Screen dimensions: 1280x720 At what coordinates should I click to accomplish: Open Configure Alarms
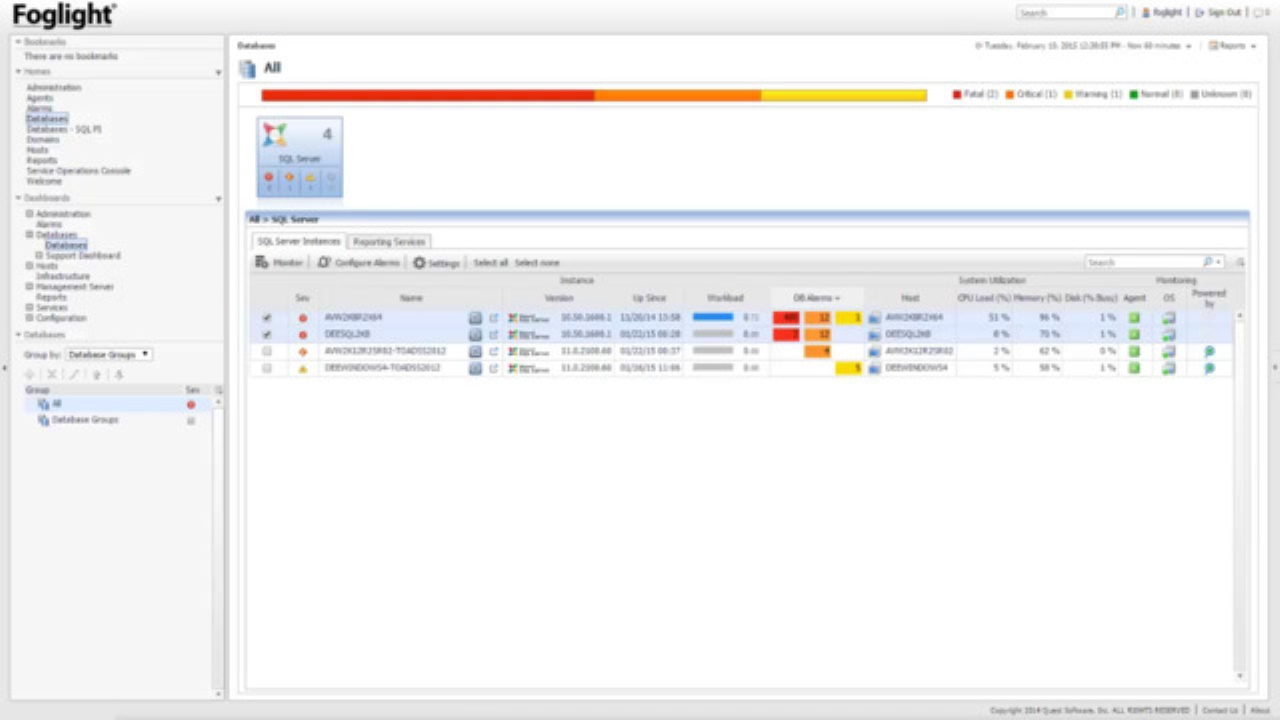[359, 262]
